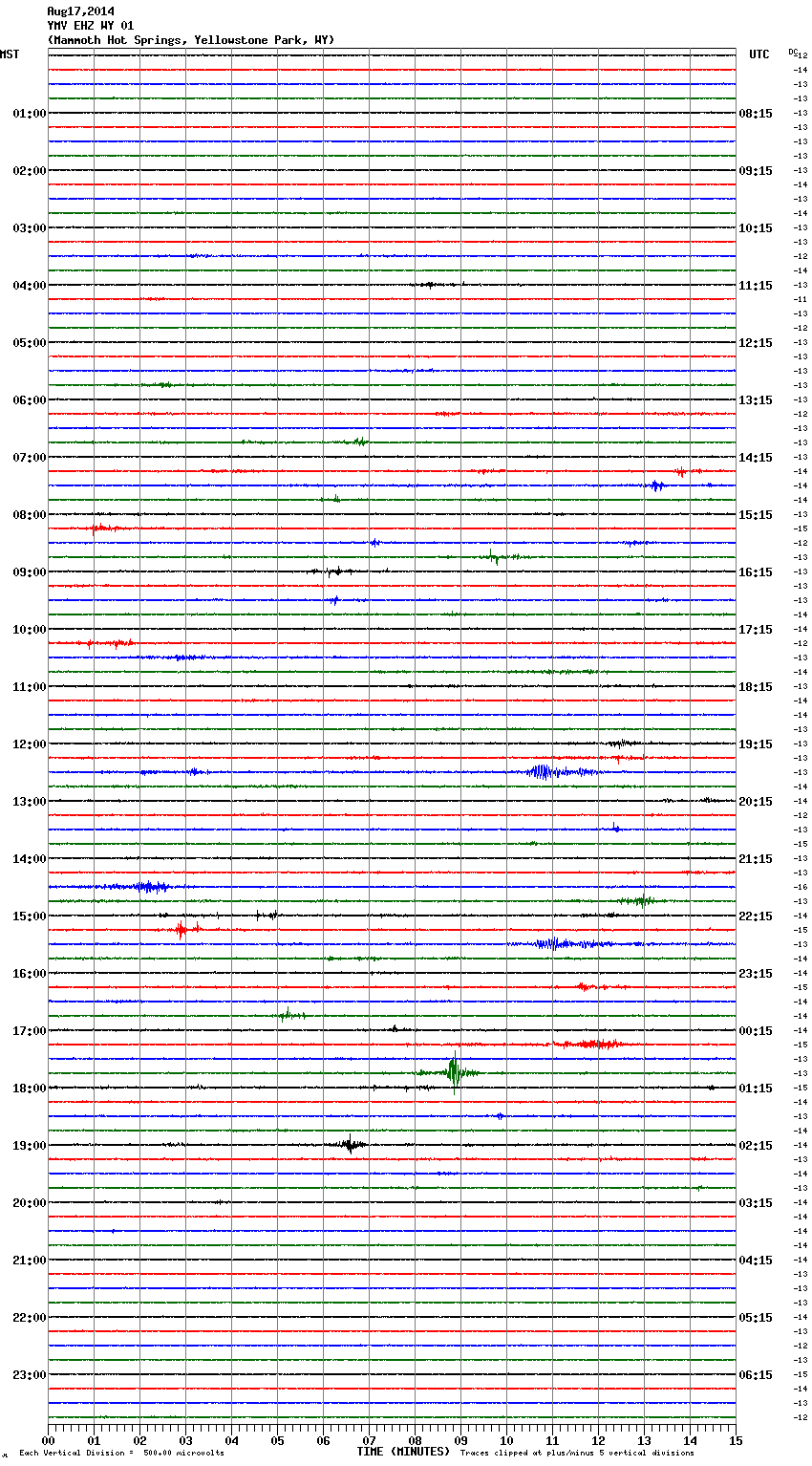Screen dimensions: 812x1466
Task: Select the 17:00 MST row label
Action: pyautogui.click(x=30, y=1031)
